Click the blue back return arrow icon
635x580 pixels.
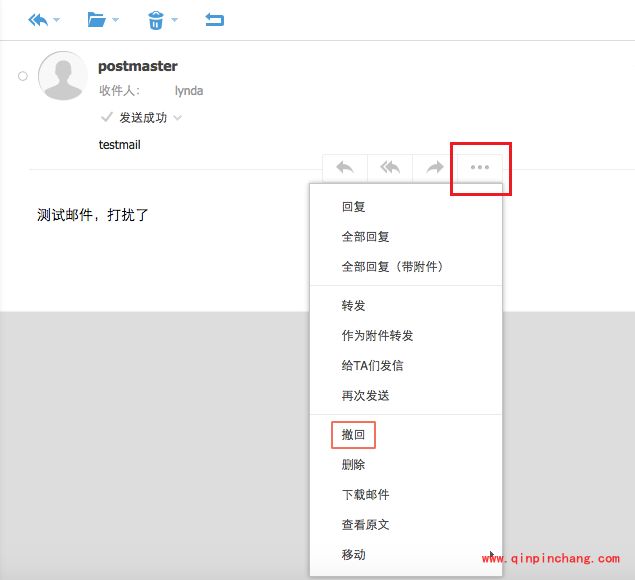pyautogui.click(x=214, y=19)
